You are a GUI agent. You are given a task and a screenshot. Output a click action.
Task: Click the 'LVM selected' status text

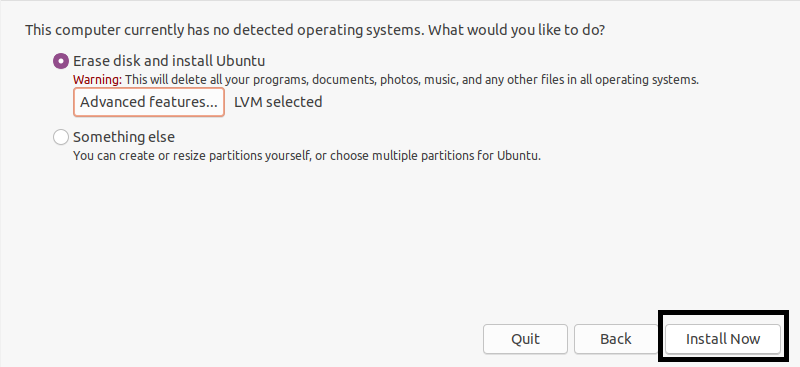click(x=278, y=102)
